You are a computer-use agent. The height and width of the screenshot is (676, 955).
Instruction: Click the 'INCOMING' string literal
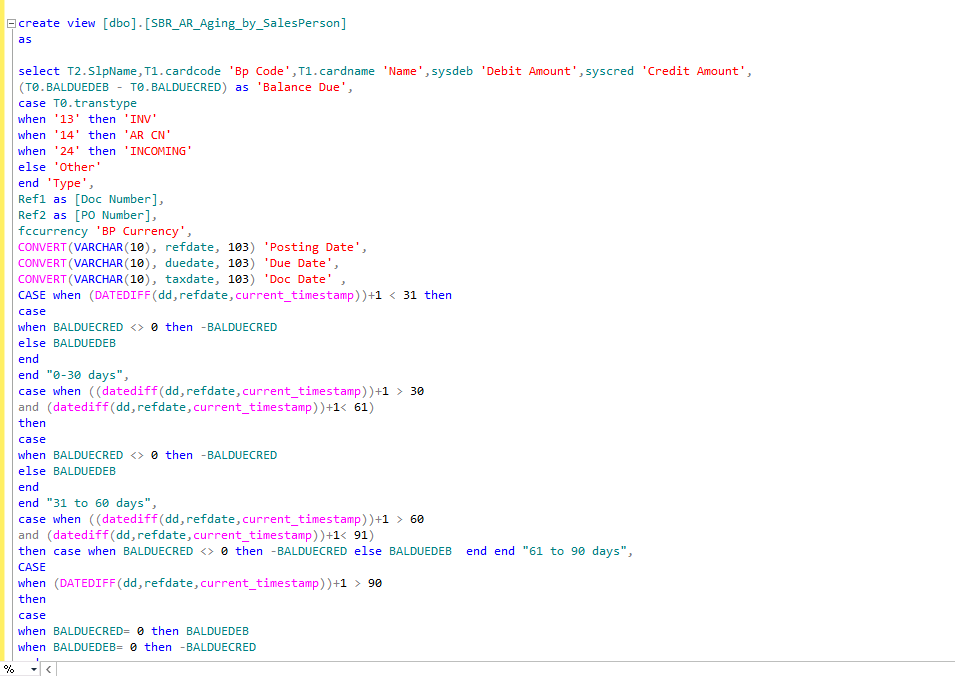pos(158,151)
